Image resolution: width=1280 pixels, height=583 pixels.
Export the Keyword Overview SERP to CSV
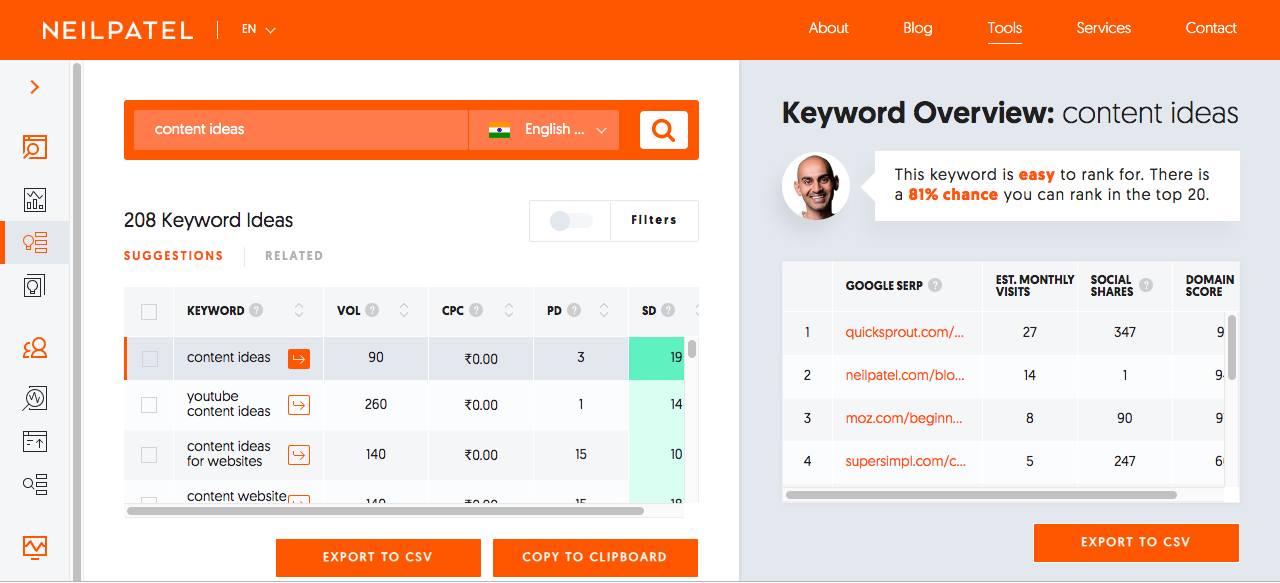click(x=1136, y=543)
